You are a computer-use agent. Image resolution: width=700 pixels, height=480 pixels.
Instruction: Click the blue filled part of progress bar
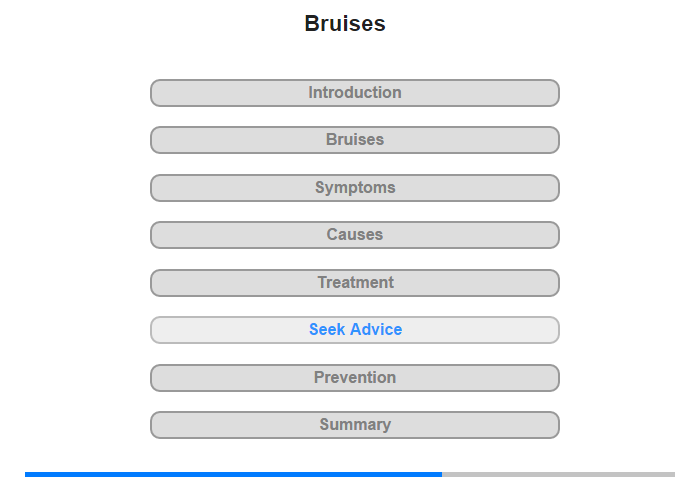pos(233,474)
